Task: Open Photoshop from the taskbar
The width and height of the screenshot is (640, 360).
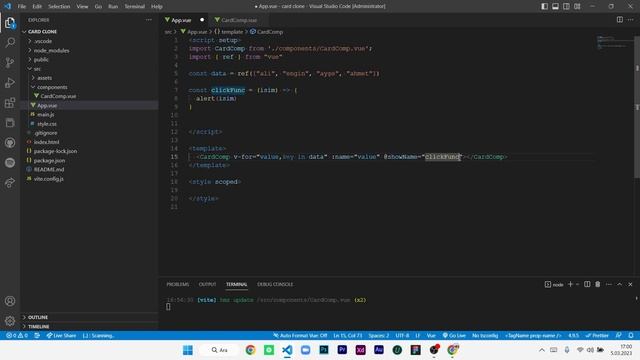Action: click(x=324, y=350)
